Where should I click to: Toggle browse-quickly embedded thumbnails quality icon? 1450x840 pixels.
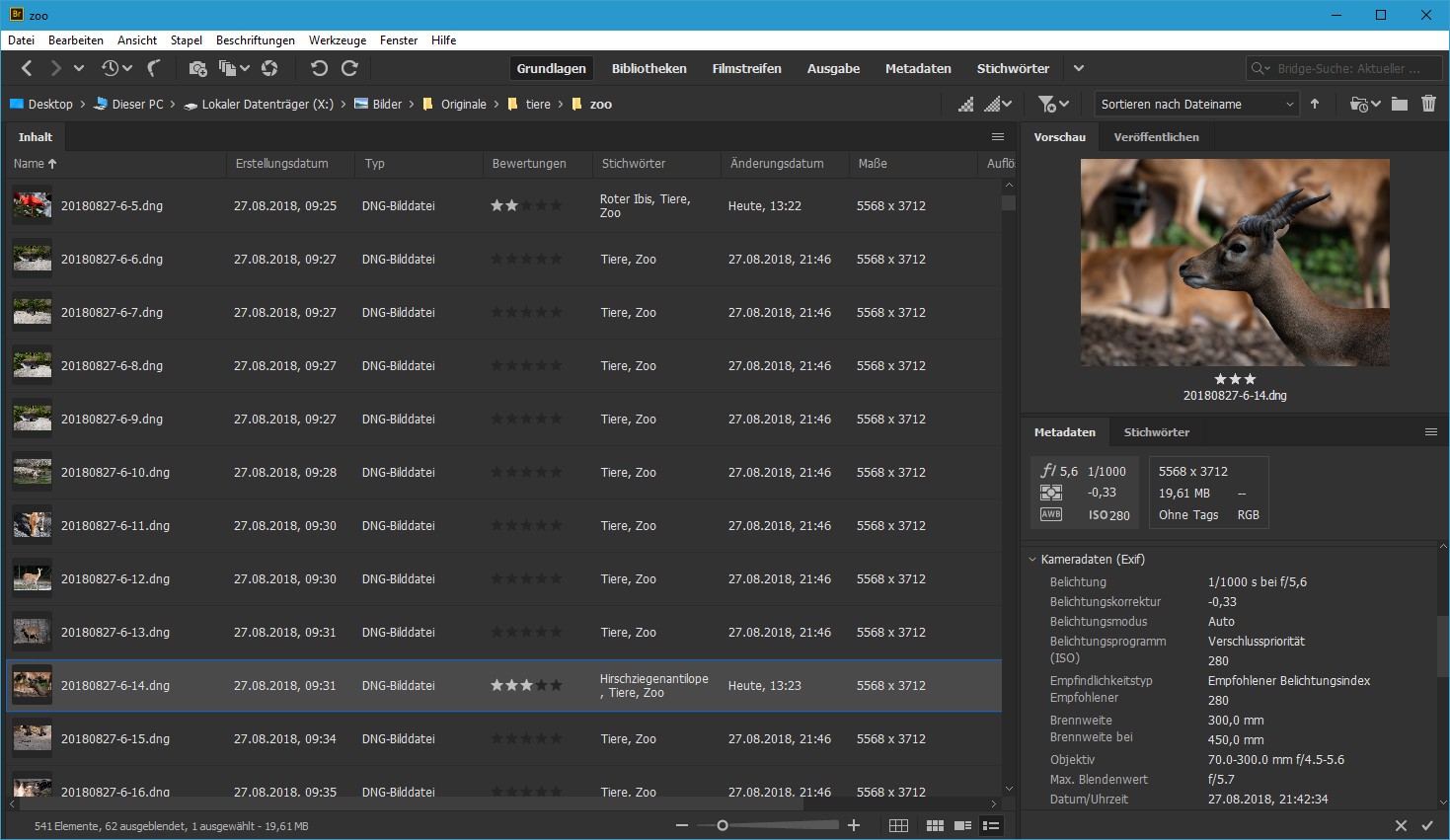[x=964, y=103]
